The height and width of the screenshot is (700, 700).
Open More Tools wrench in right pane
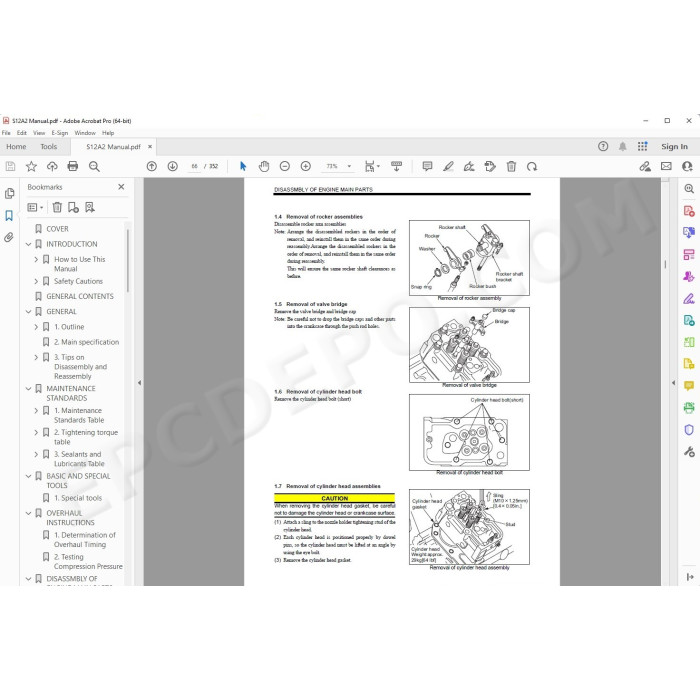689,451
